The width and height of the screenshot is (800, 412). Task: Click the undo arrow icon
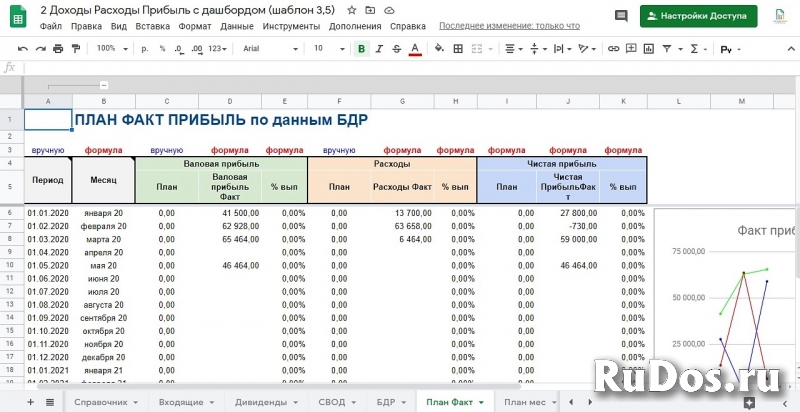coord(22,48)
